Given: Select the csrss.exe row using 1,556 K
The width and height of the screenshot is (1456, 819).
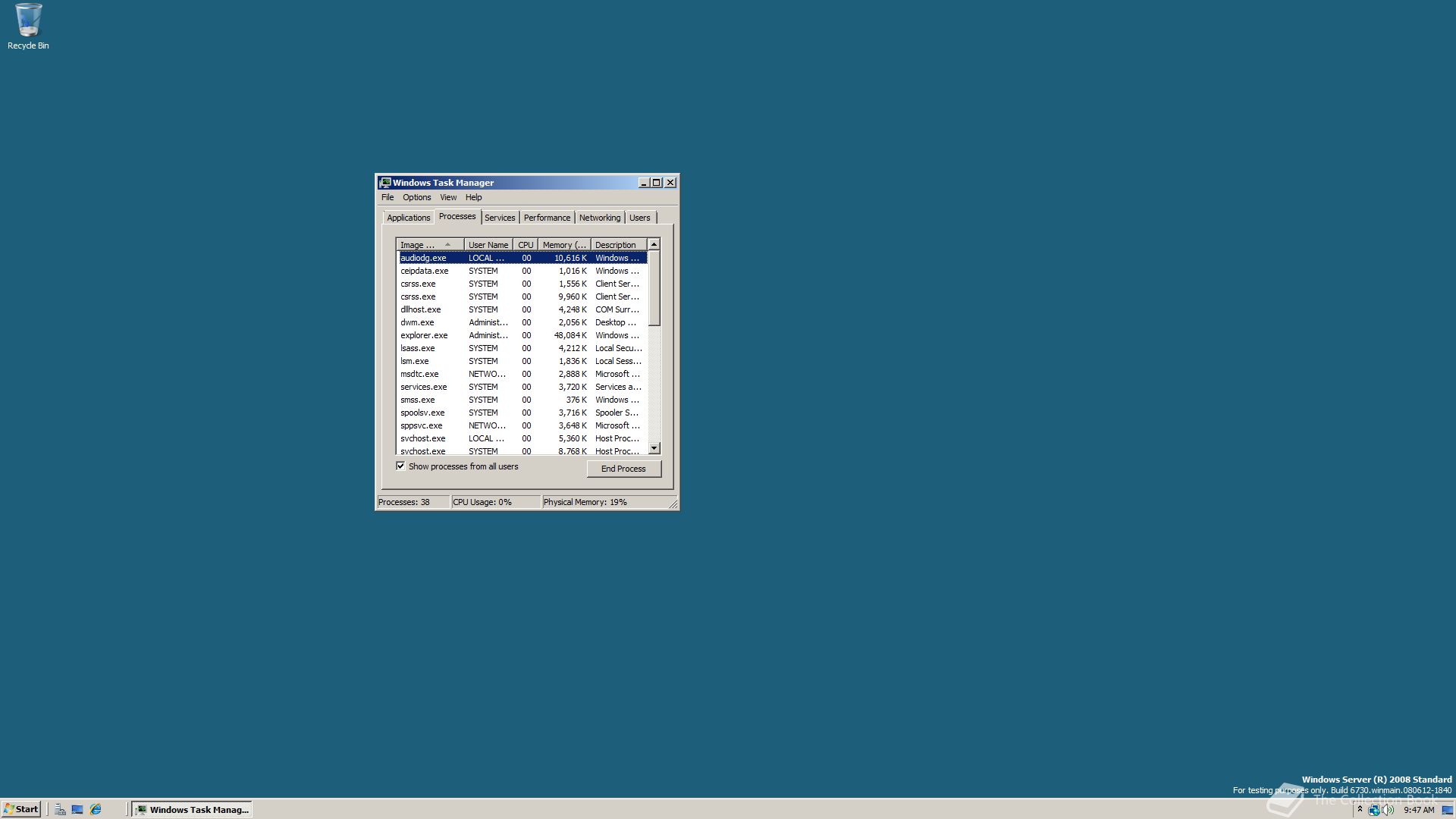Looking at the screenshot, I should 522,284.
